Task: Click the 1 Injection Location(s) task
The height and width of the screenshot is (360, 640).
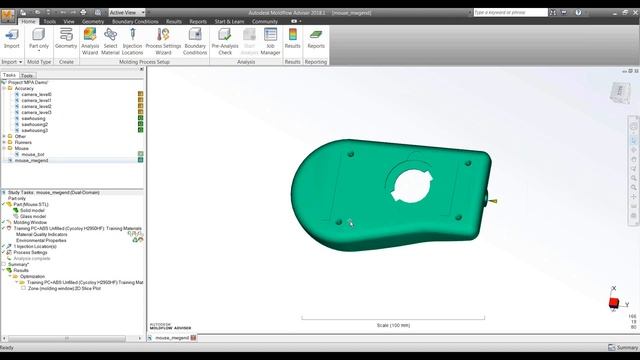Action: [35, 246]
